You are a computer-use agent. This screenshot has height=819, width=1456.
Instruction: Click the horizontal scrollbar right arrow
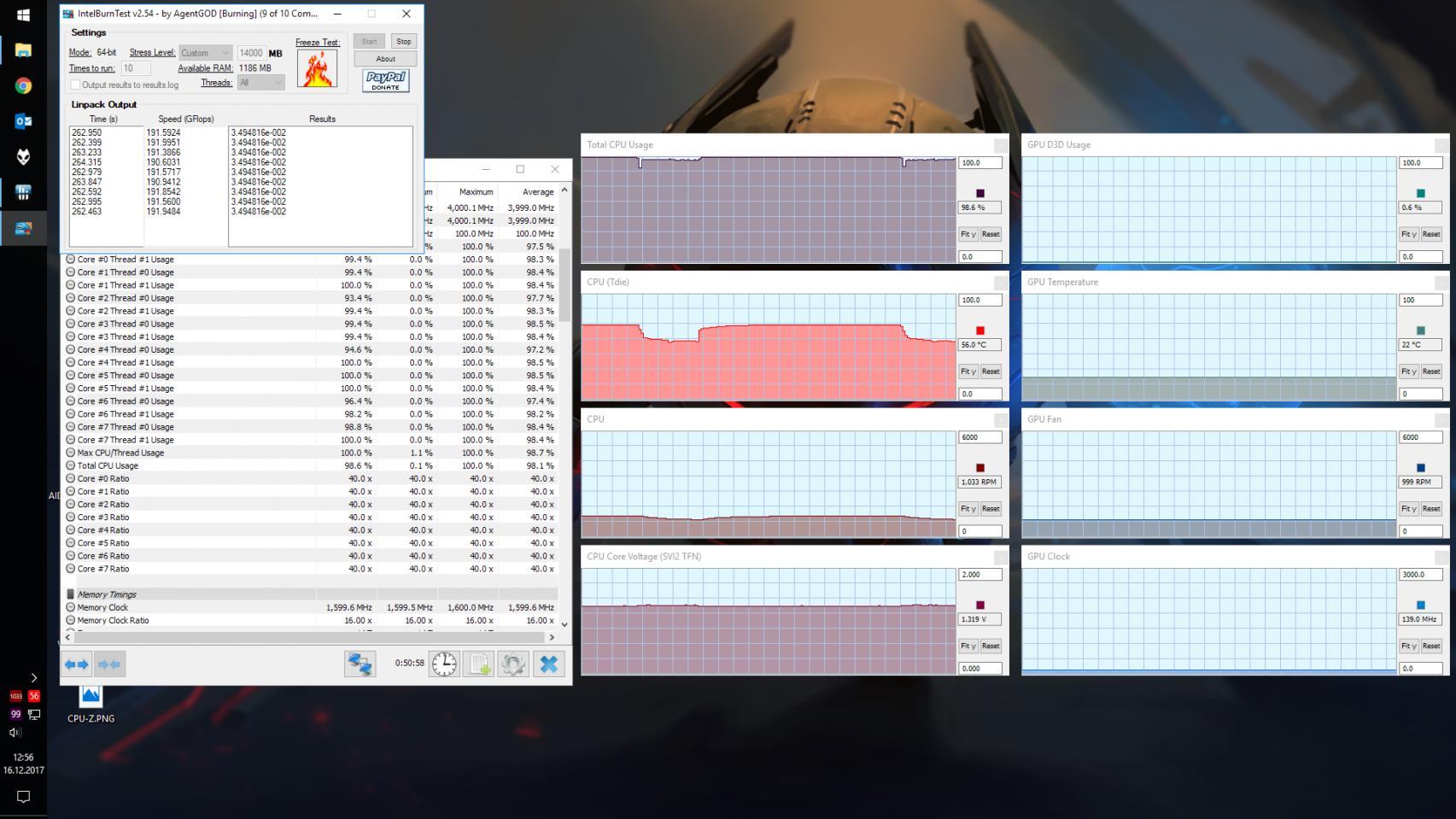click(552, 637)
